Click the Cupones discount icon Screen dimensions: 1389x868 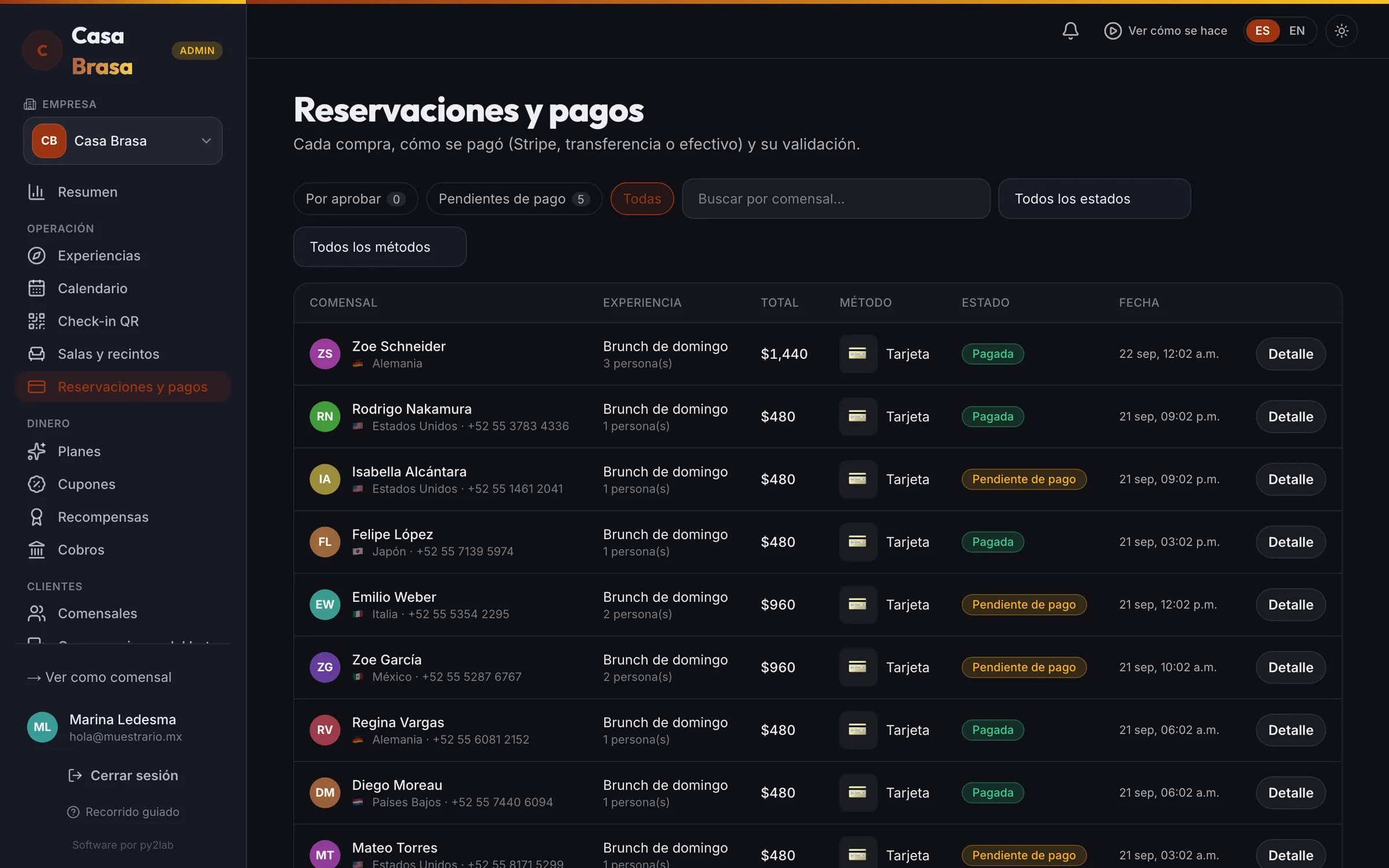point(36,484)
